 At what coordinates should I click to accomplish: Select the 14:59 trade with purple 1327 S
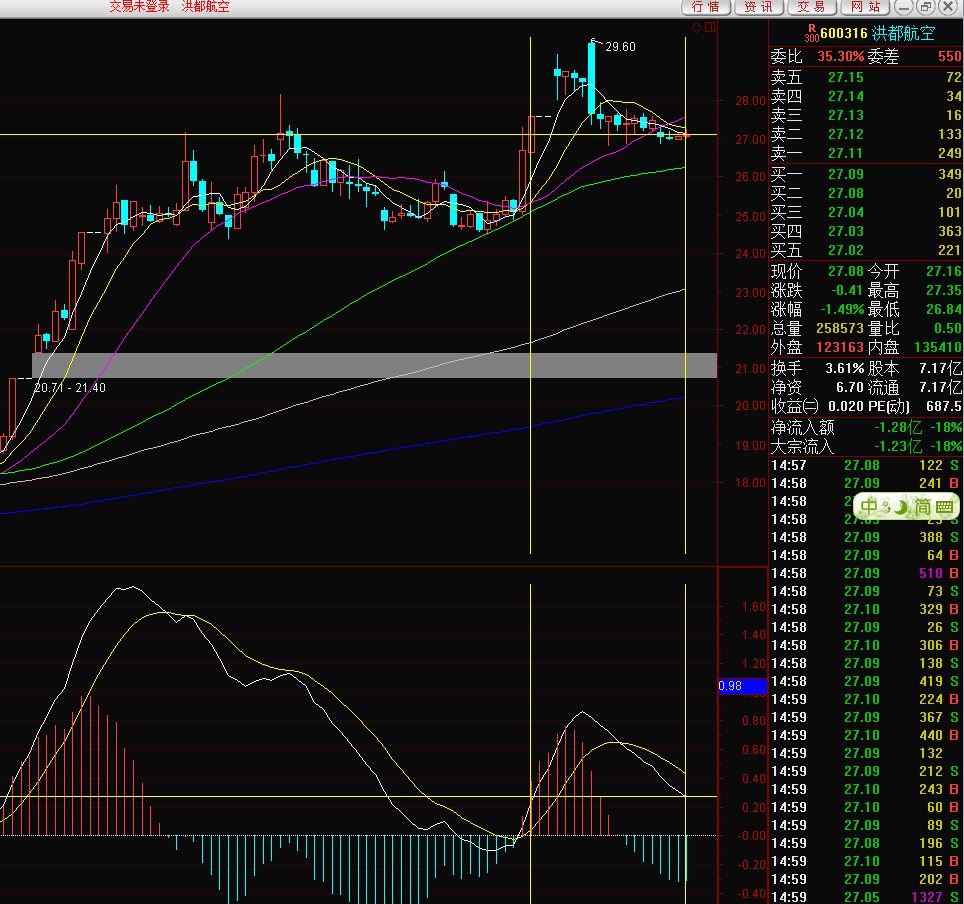point(866,897)
